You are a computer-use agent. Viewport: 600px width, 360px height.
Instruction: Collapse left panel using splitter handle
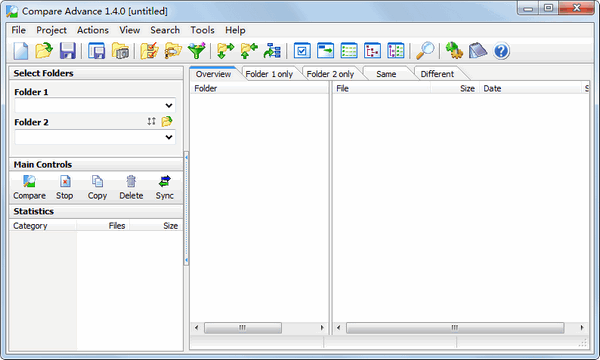point(186,209)
